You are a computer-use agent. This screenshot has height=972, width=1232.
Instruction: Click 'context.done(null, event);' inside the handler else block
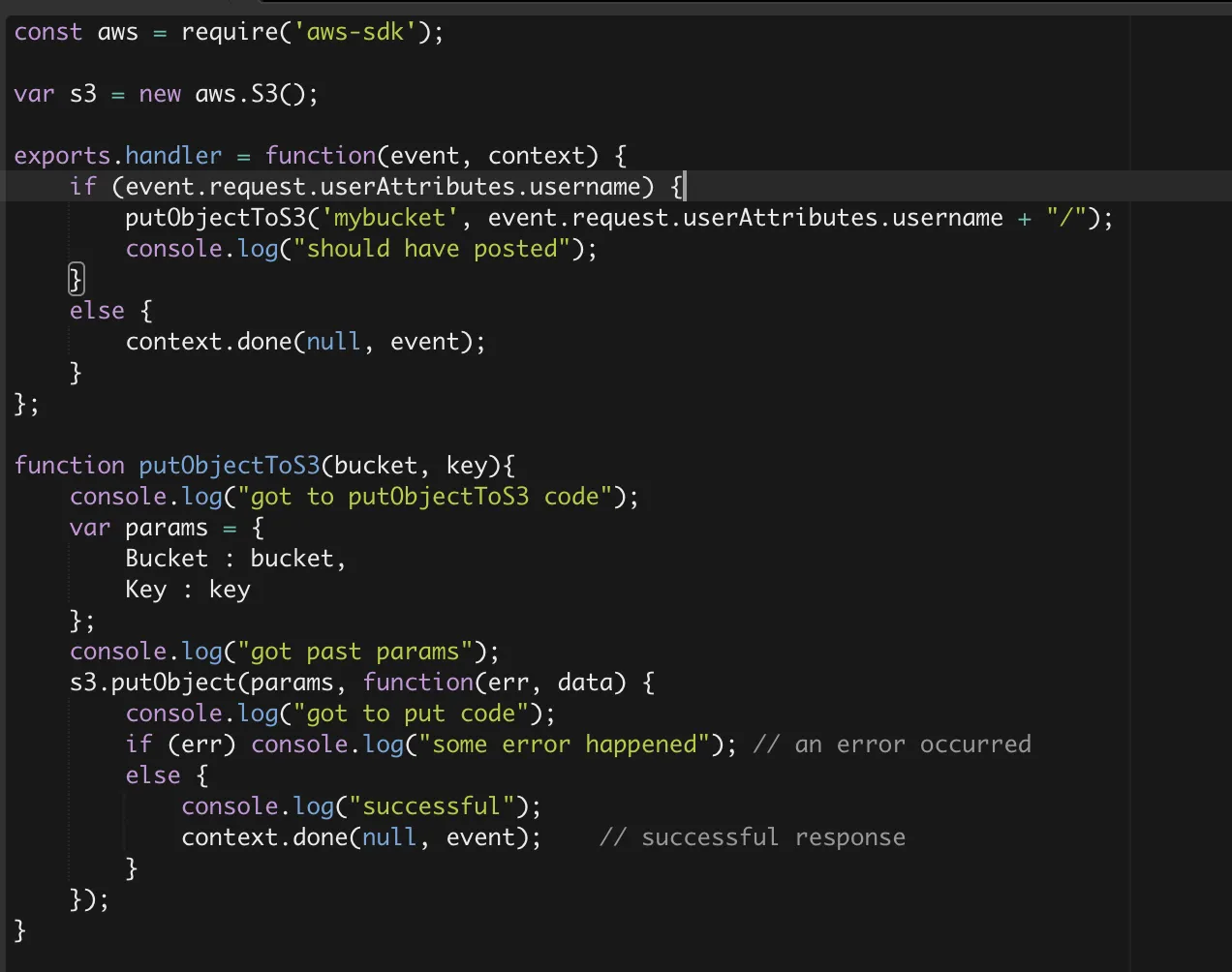pyautogui.click(x=305, y=342)
